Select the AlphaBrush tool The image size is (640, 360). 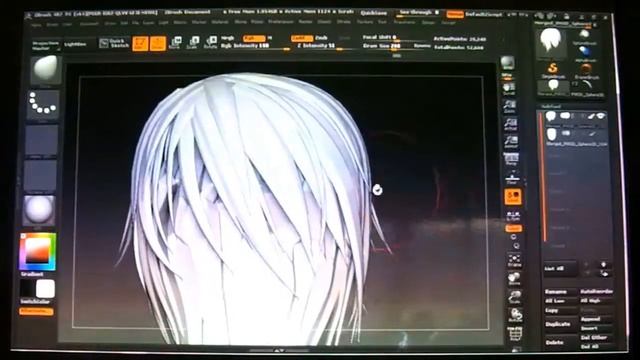tap(585, 53)
